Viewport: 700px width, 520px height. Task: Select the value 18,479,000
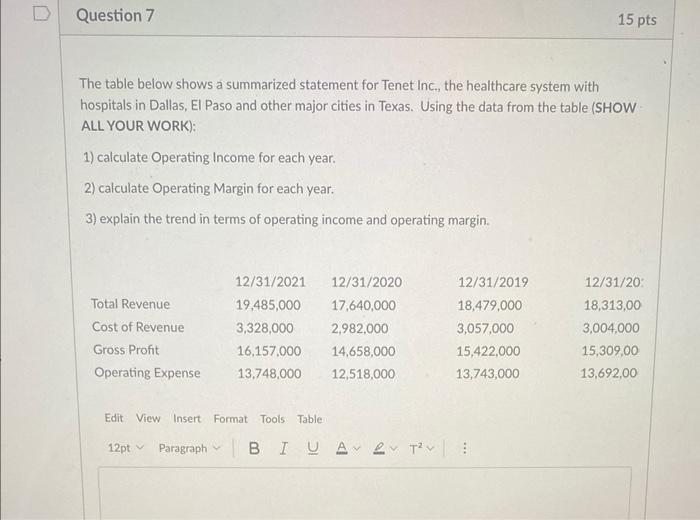pyautogui.click(x=490, y=305)
